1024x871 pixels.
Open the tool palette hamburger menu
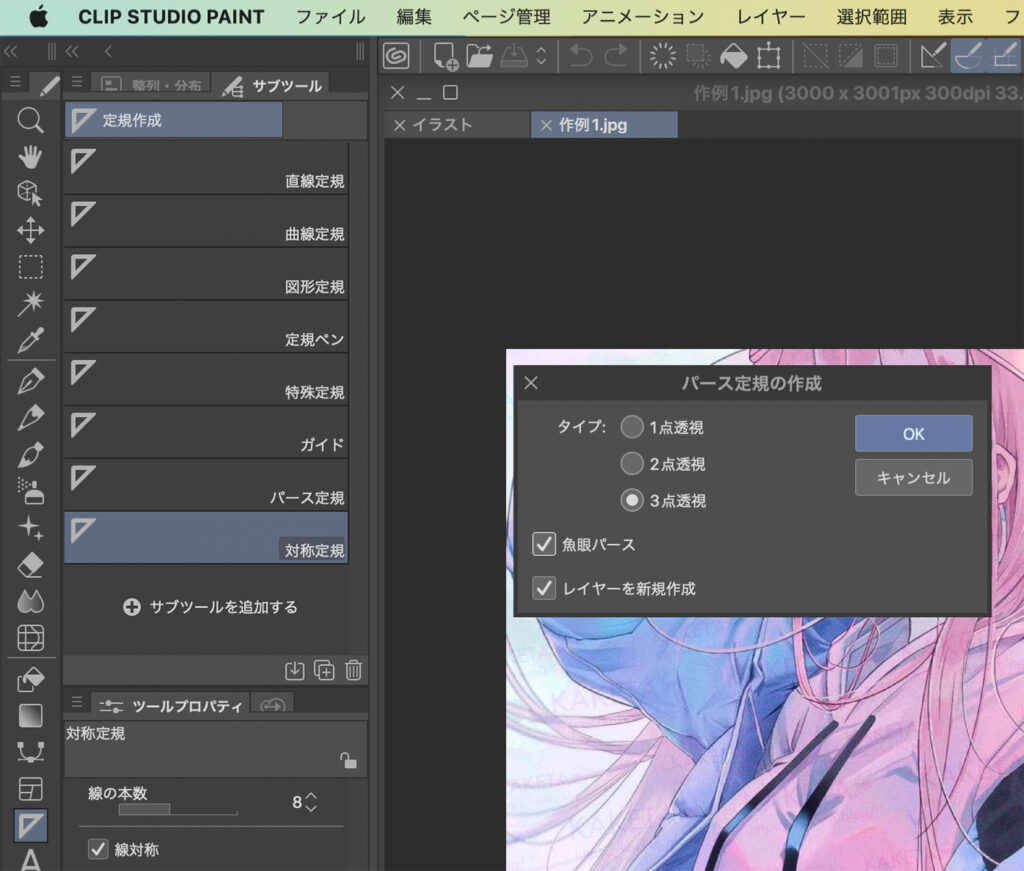coord(15,82)
